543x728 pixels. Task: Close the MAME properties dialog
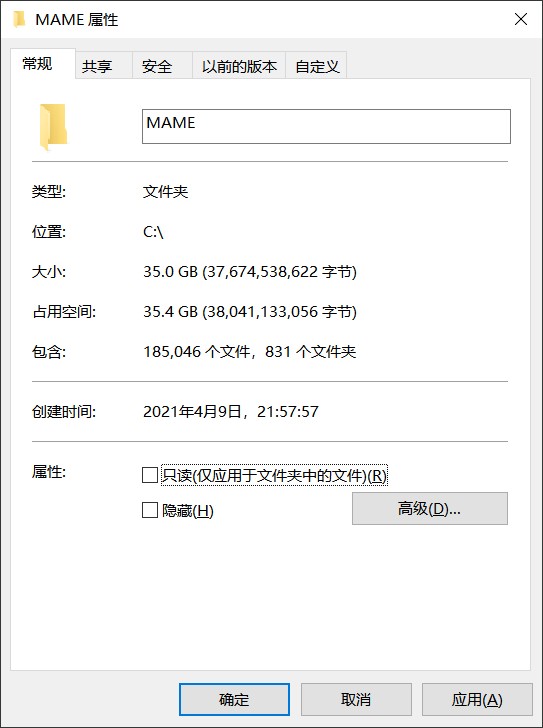(x=521, y=19)
